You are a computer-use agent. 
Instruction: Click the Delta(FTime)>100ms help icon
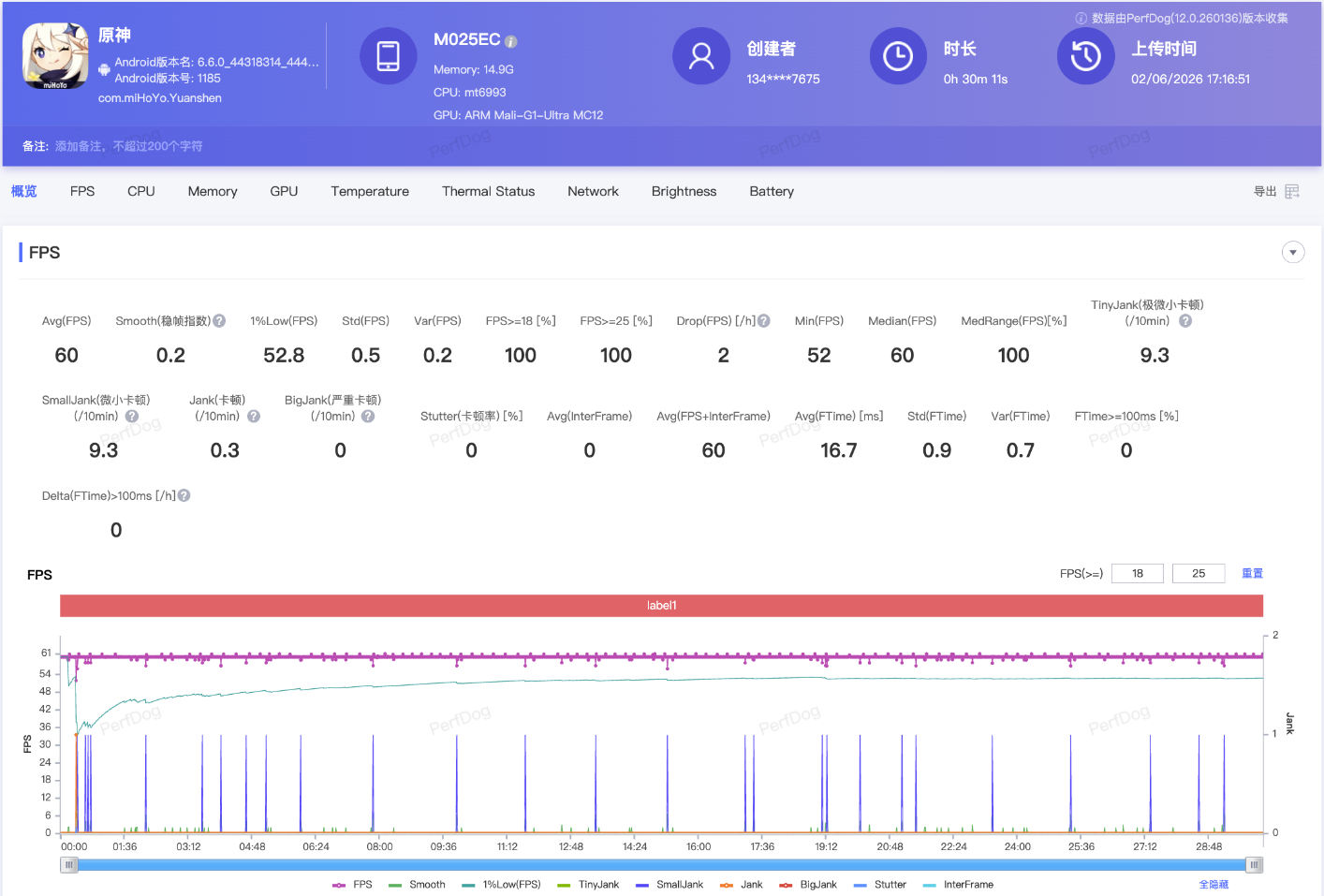184,495
